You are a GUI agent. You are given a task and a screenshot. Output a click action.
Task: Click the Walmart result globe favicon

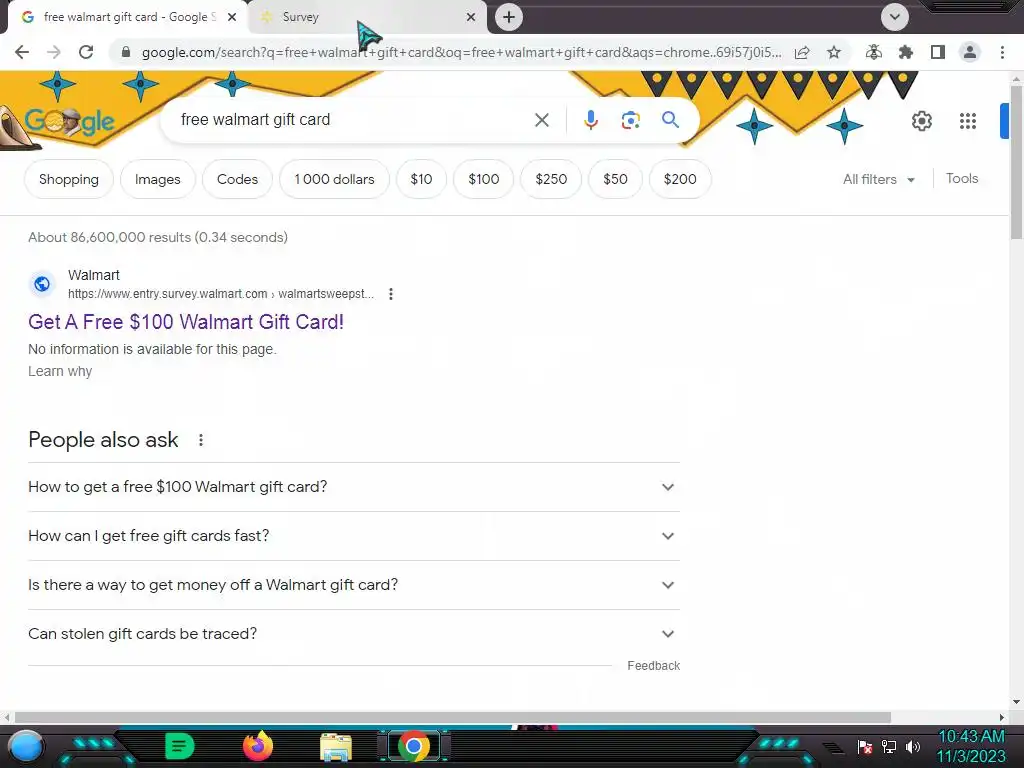pos(42,284)
